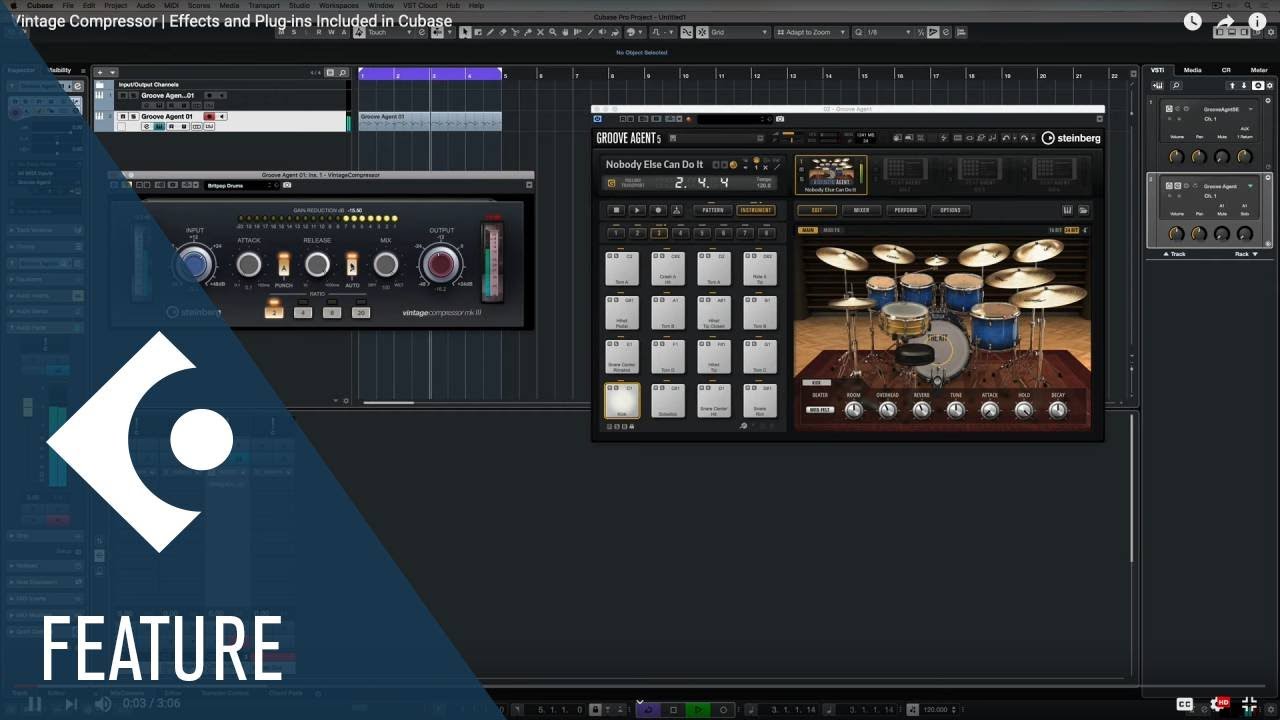
Task: Click Groove Agent play button
Action: click(x=637, y=210)
